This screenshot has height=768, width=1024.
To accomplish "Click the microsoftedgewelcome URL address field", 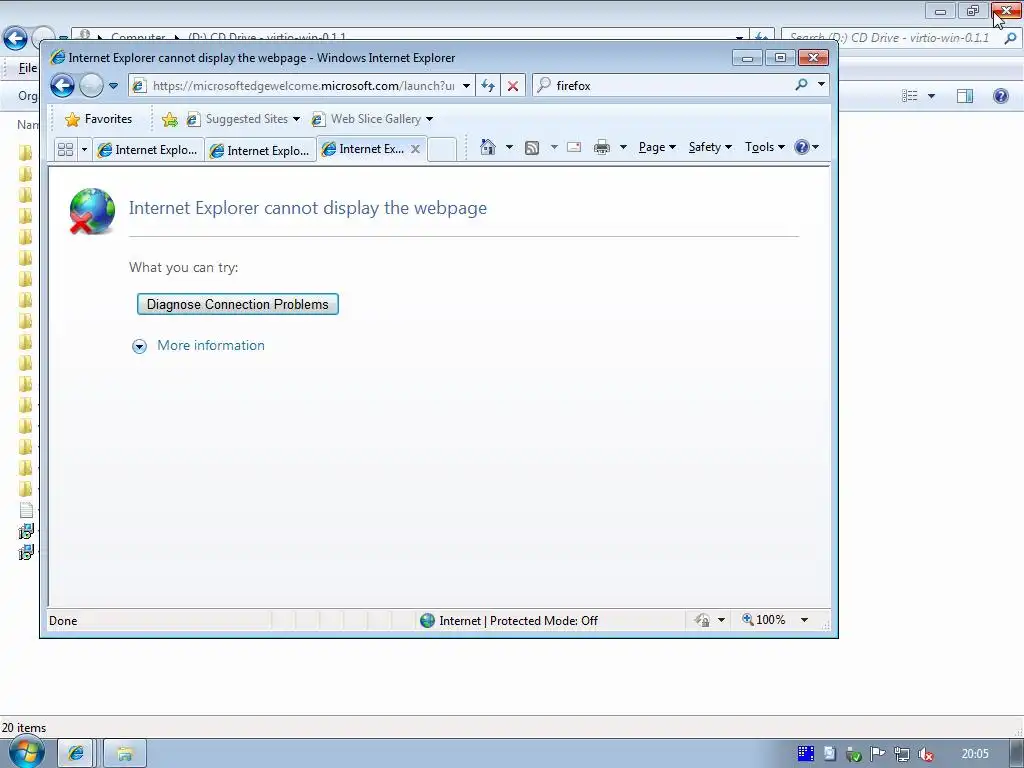I will (303, 86).
